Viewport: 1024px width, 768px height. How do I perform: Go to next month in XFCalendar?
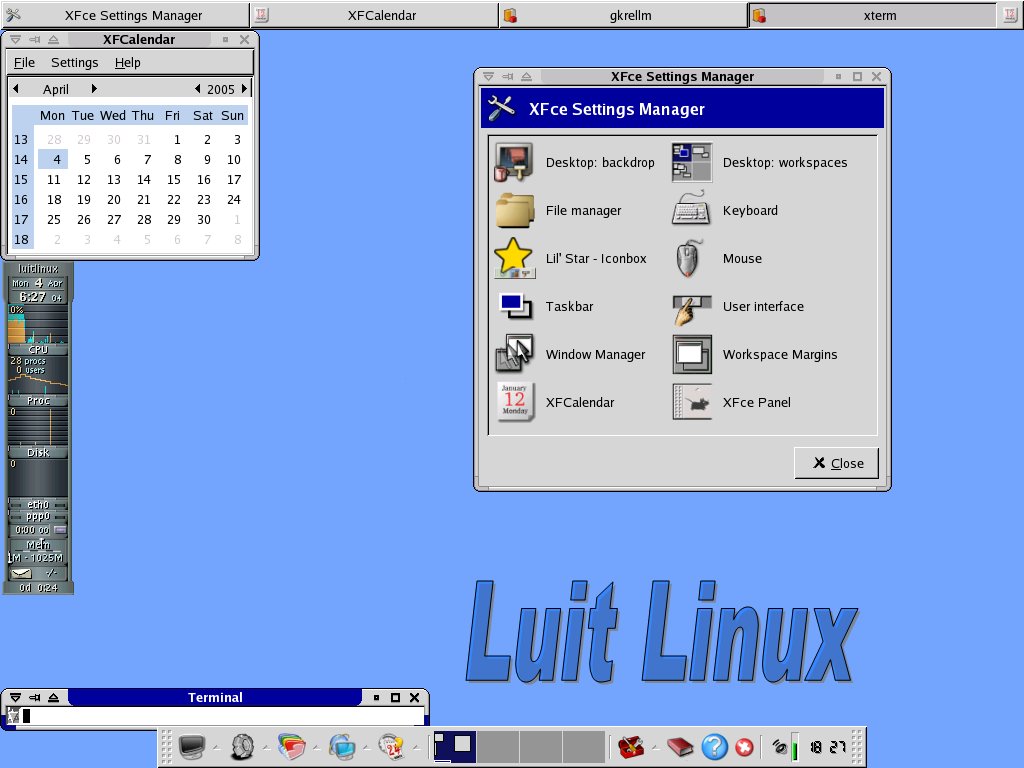pyautogui.click(x=94, y=88)
